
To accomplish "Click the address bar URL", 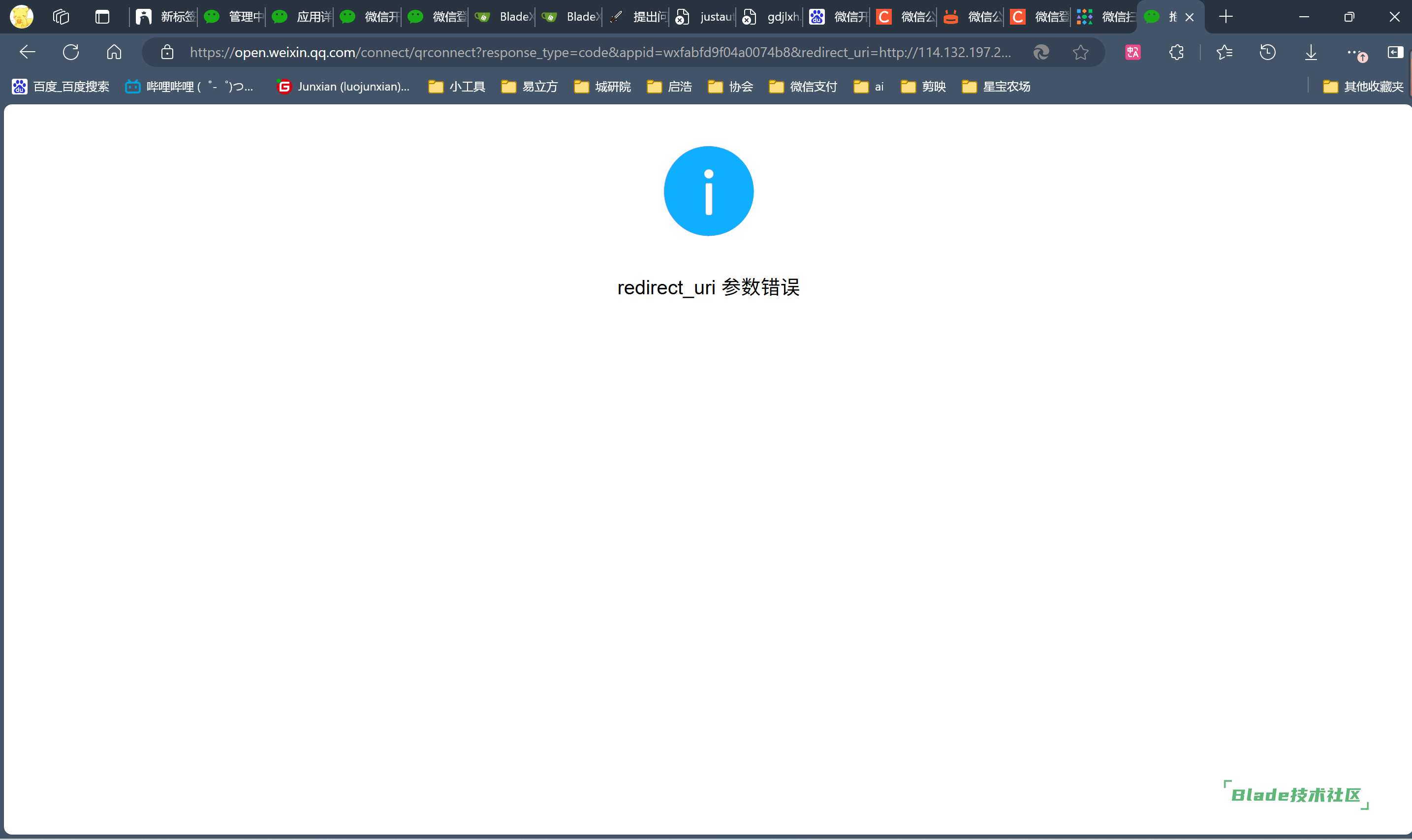I will tap(600, 52).
